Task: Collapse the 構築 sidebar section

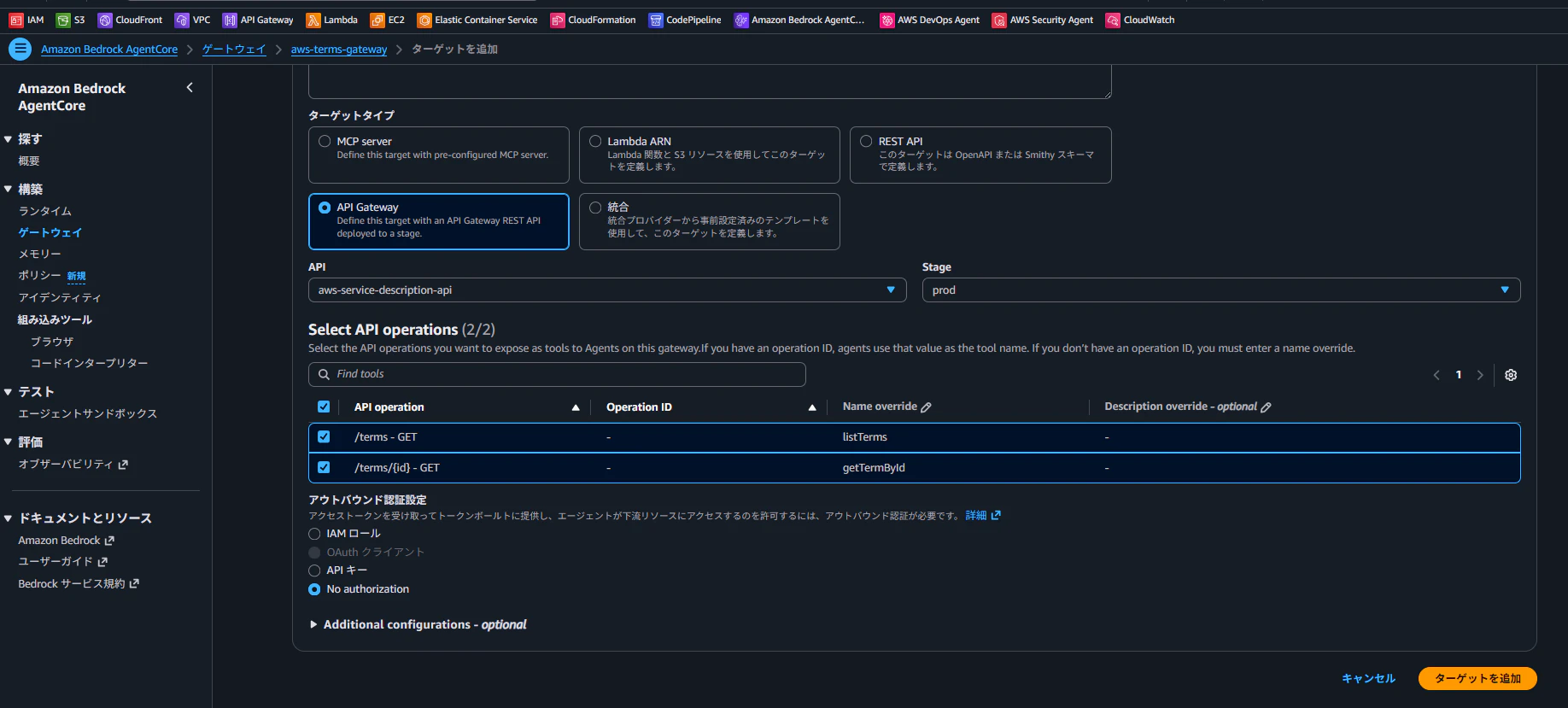Action: [8, 189]
